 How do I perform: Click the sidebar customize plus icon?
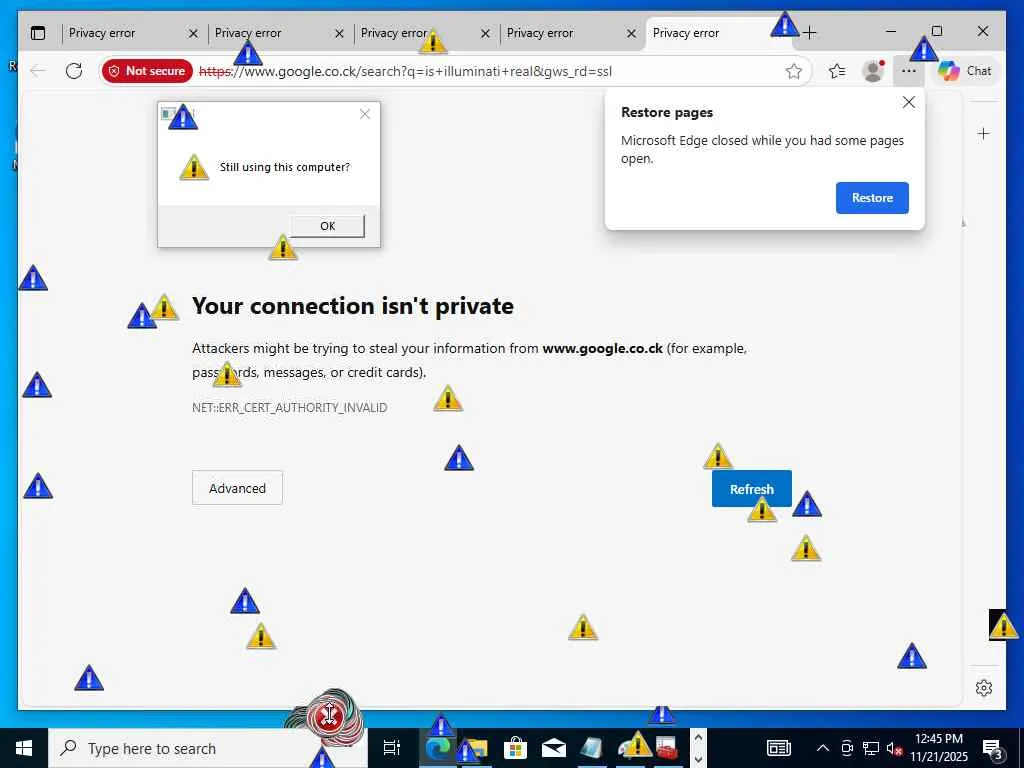click(x=984, y=134)
